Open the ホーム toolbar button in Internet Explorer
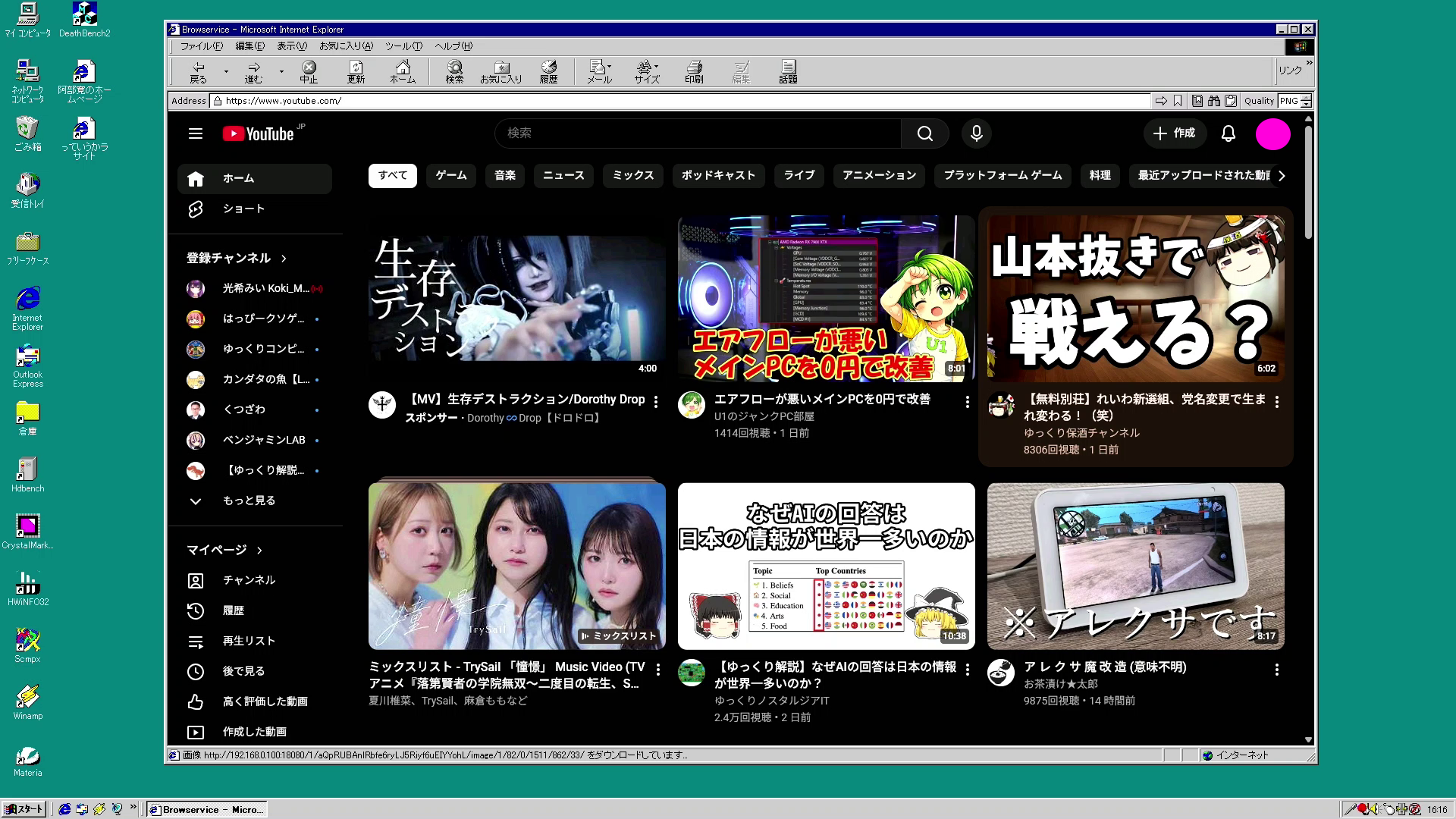1456x819 pixels. tap(403, 72)
